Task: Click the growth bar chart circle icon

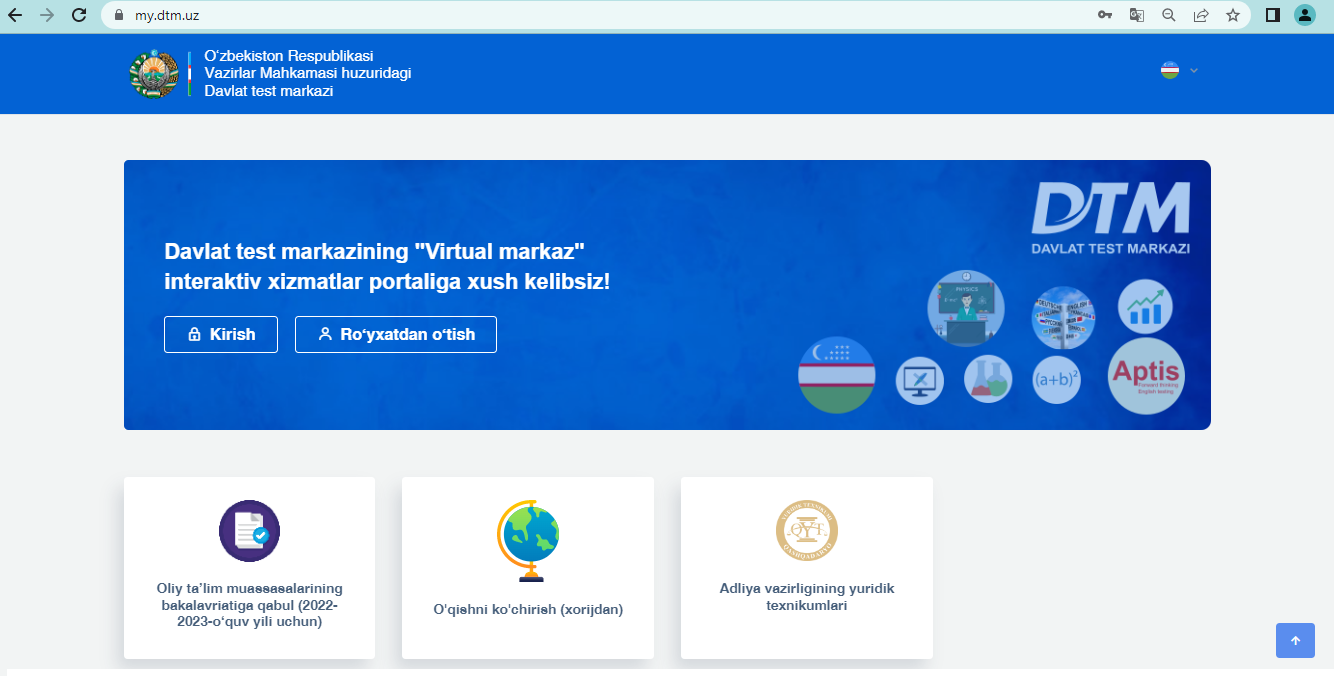Action: point(1145,306)
